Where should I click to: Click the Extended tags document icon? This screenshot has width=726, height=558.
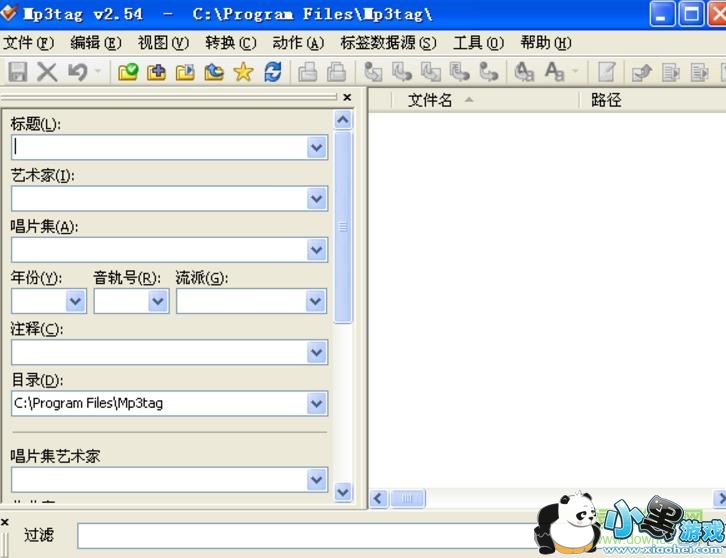point(607,72)
